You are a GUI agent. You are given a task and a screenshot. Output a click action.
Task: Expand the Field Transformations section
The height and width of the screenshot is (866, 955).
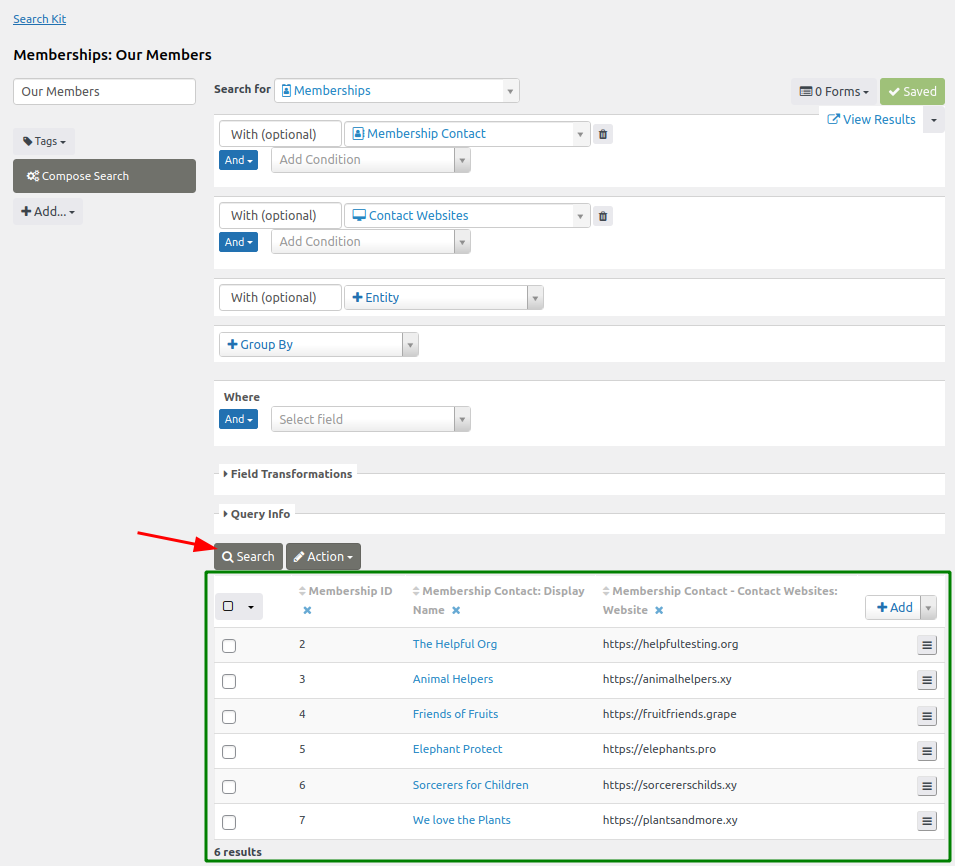[288, 474]
